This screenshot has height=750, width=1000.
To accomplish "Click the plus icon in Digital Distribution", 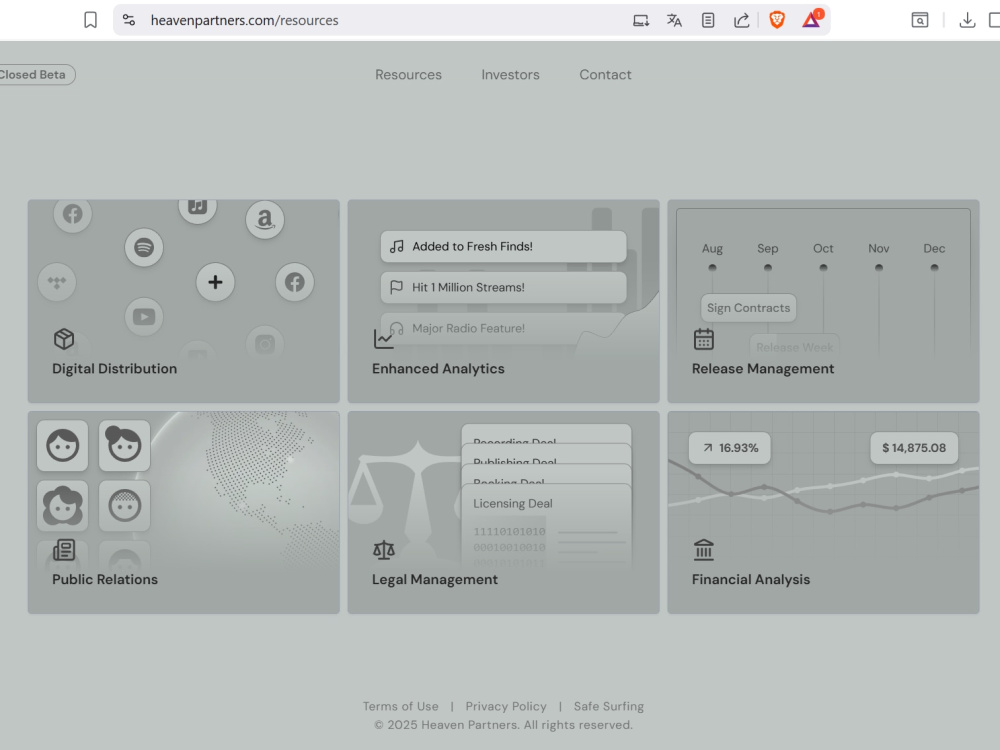I will click(216, 282).
